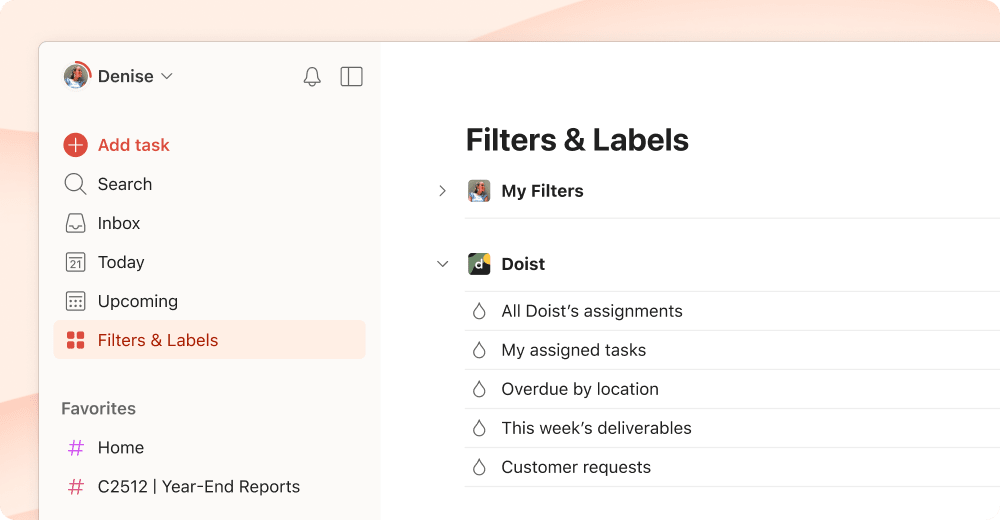1000x520 pixels.
Task: Select This week's deliverables filter
Action: click(596, 428)
